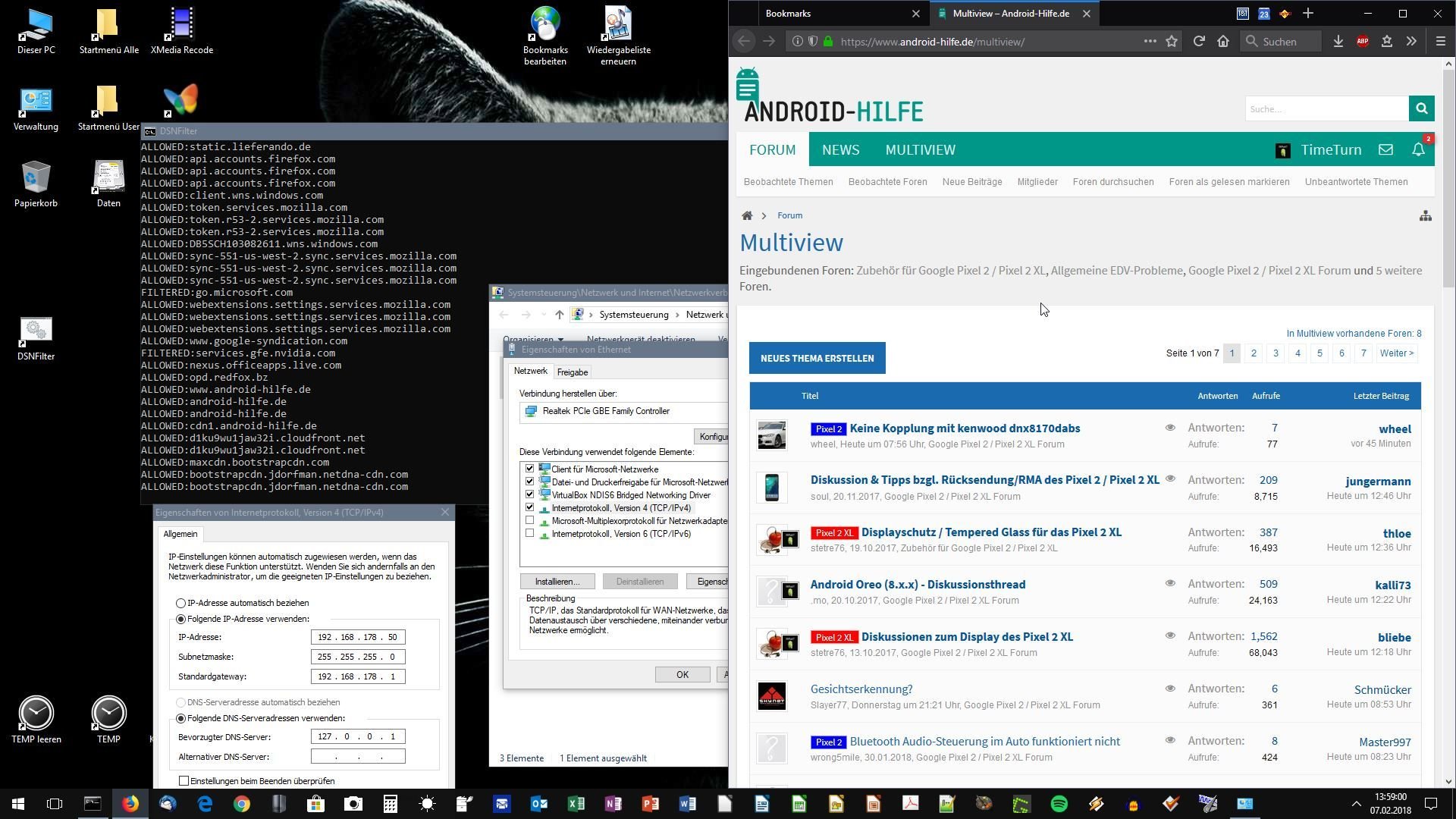
Task: Show site information icon in address bar
Action: click(797, 42)
